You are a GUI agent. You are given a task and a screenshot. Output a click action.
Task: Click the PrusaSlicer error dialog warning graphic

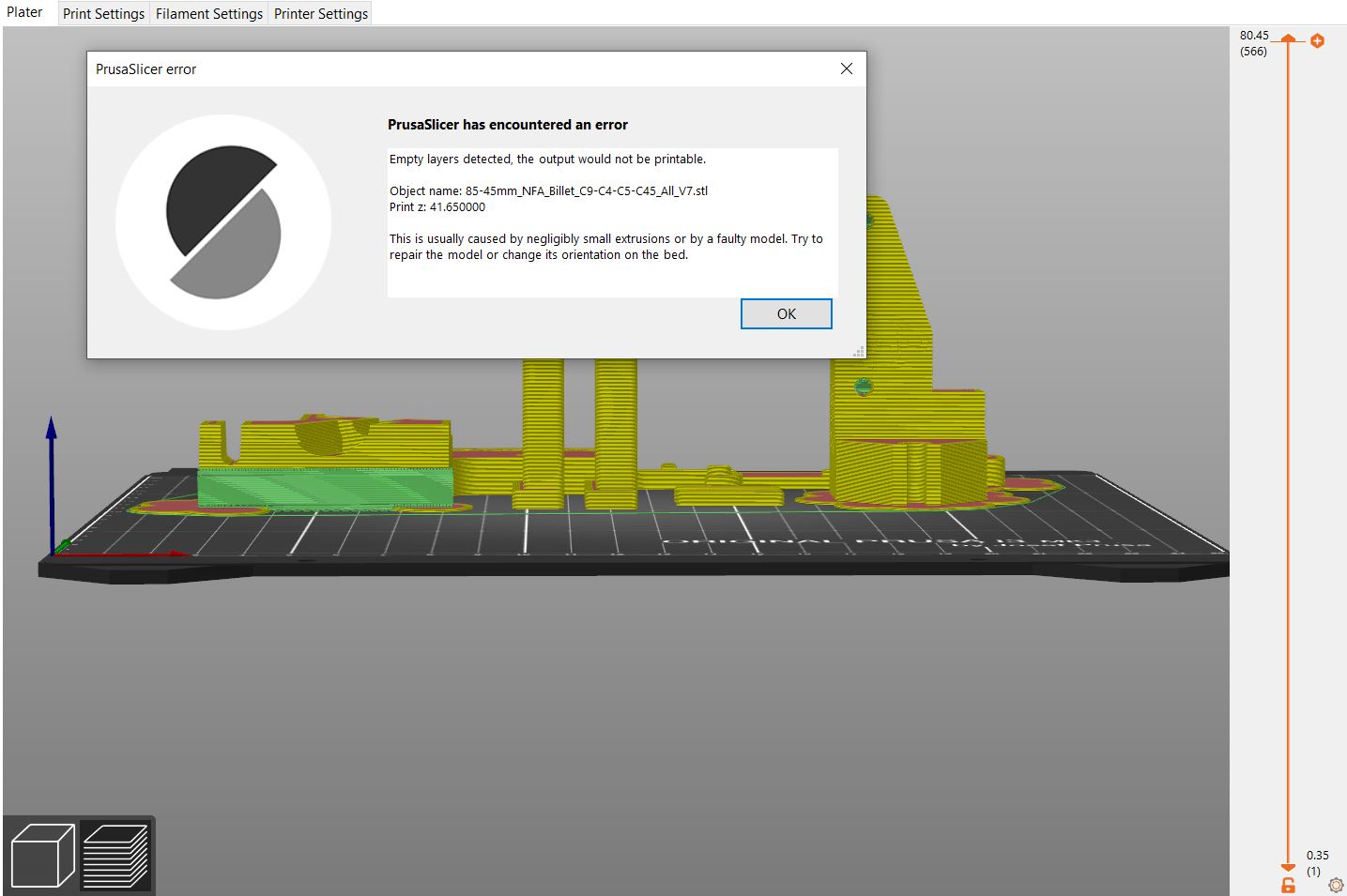(222, 221)
